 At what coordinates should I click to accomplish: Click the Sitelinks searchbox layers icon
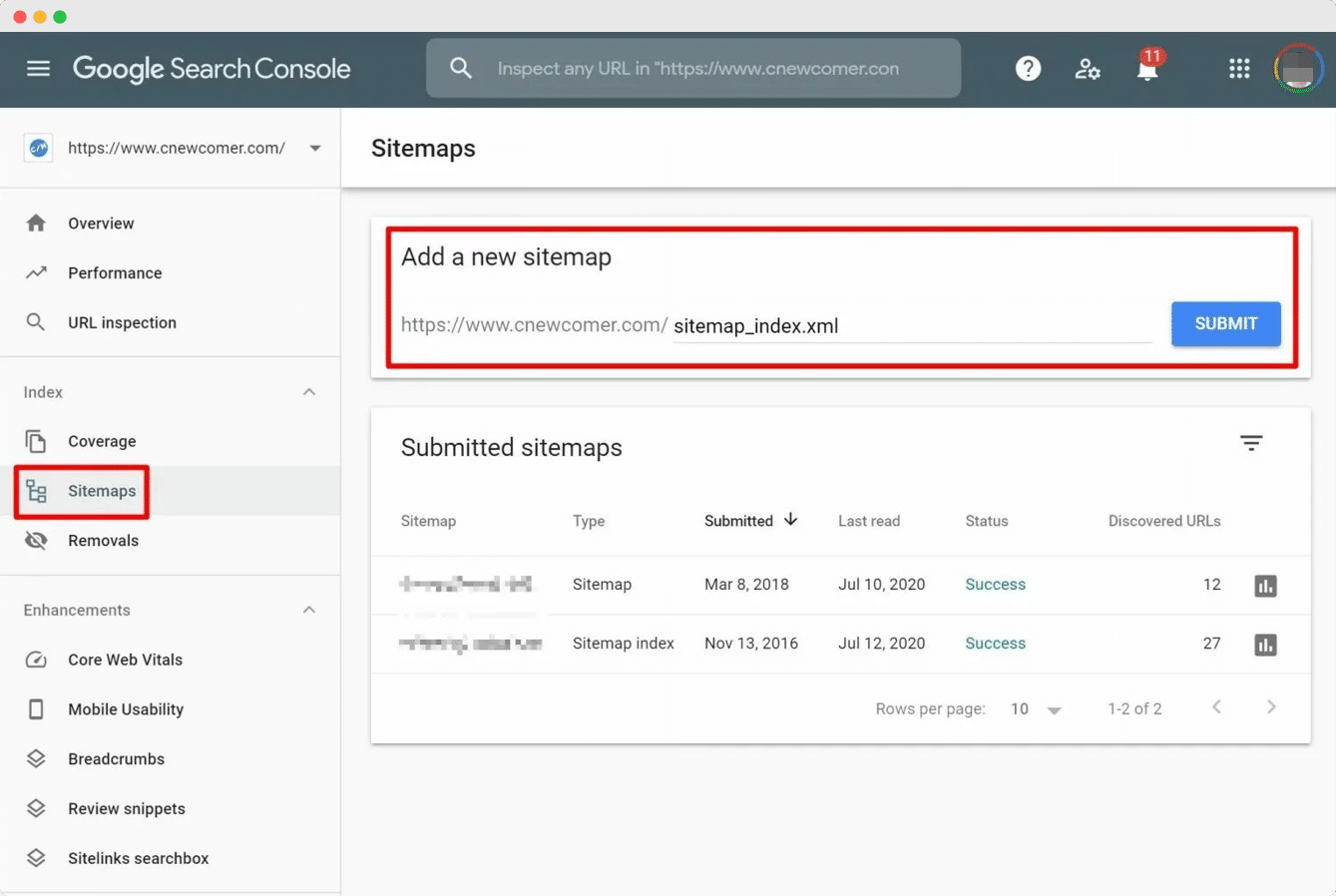click(36, 858)
